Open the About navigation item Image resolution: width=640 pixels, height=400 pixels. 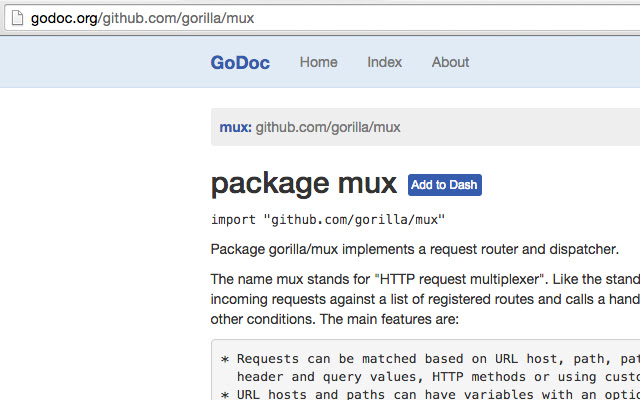tap(450, 62)
